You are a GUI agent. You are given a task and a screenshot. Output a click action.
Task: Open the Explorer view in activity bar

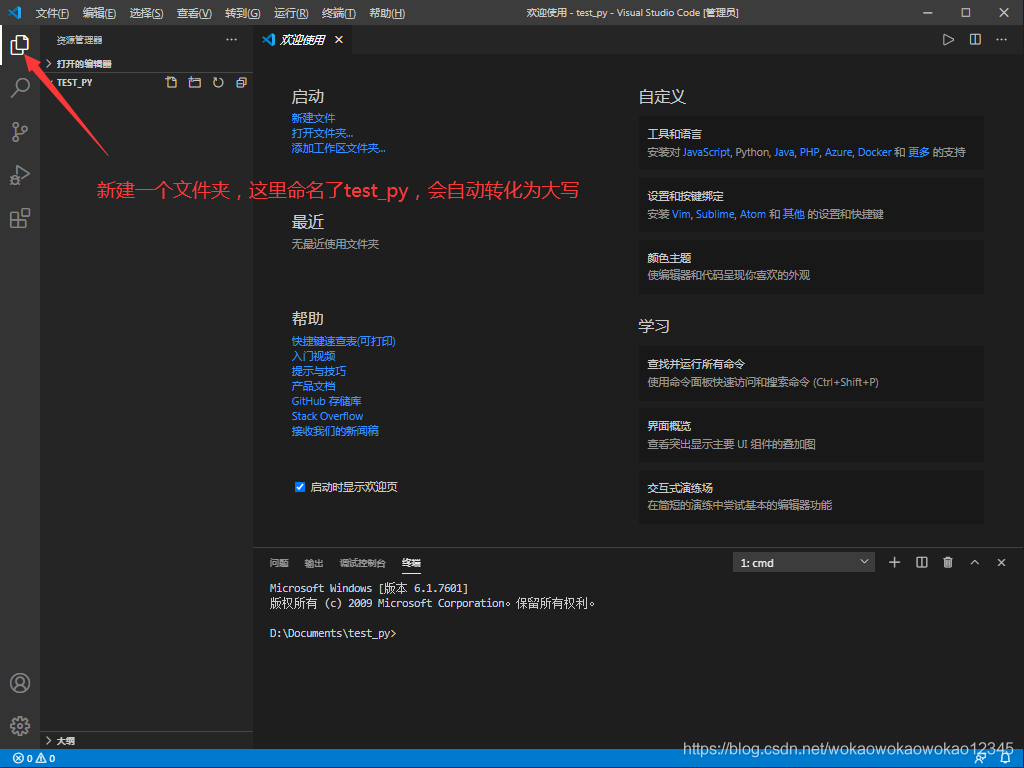20,44
